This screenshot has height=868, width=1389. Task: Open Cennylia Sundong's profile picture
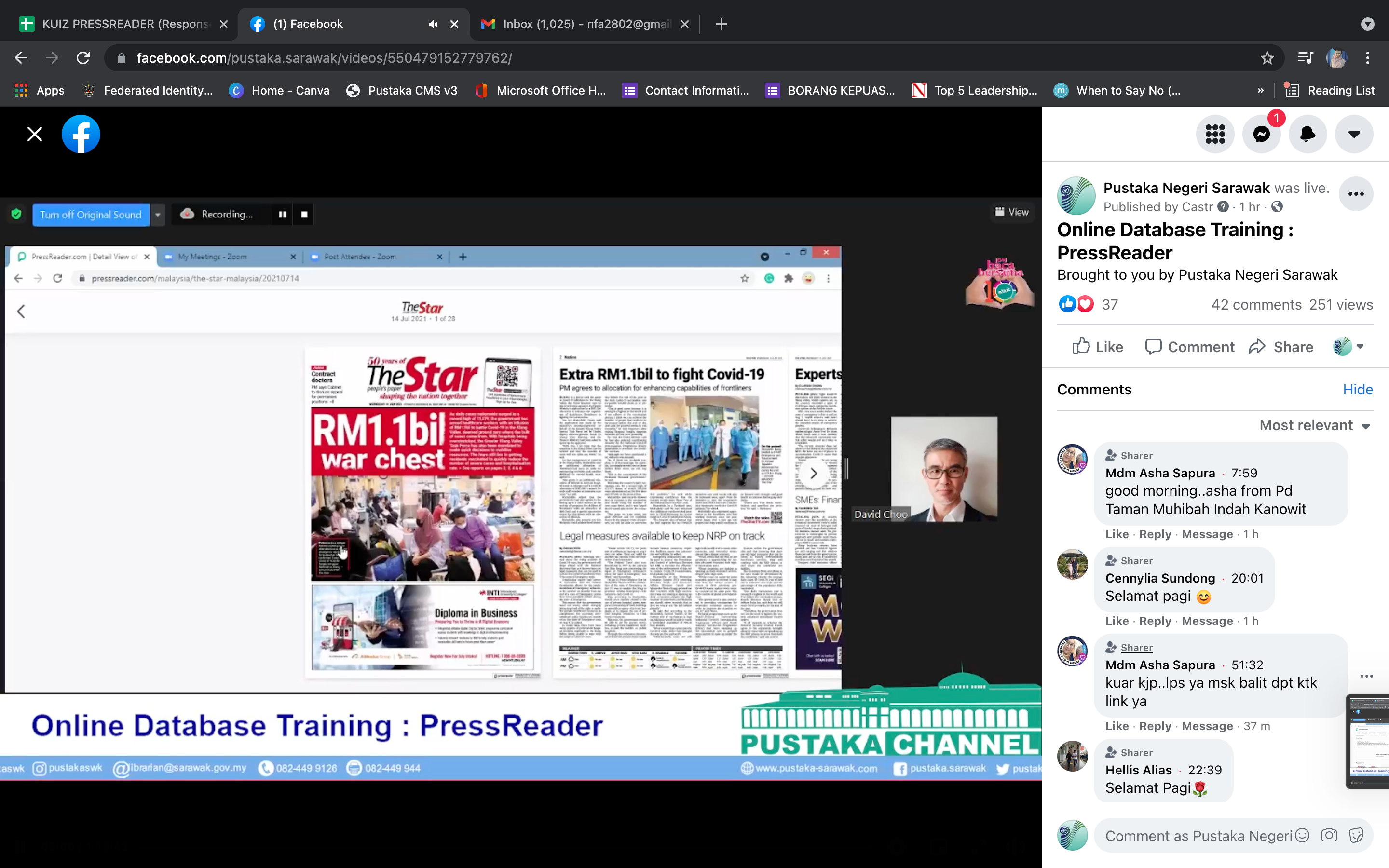pos(1072,564)
